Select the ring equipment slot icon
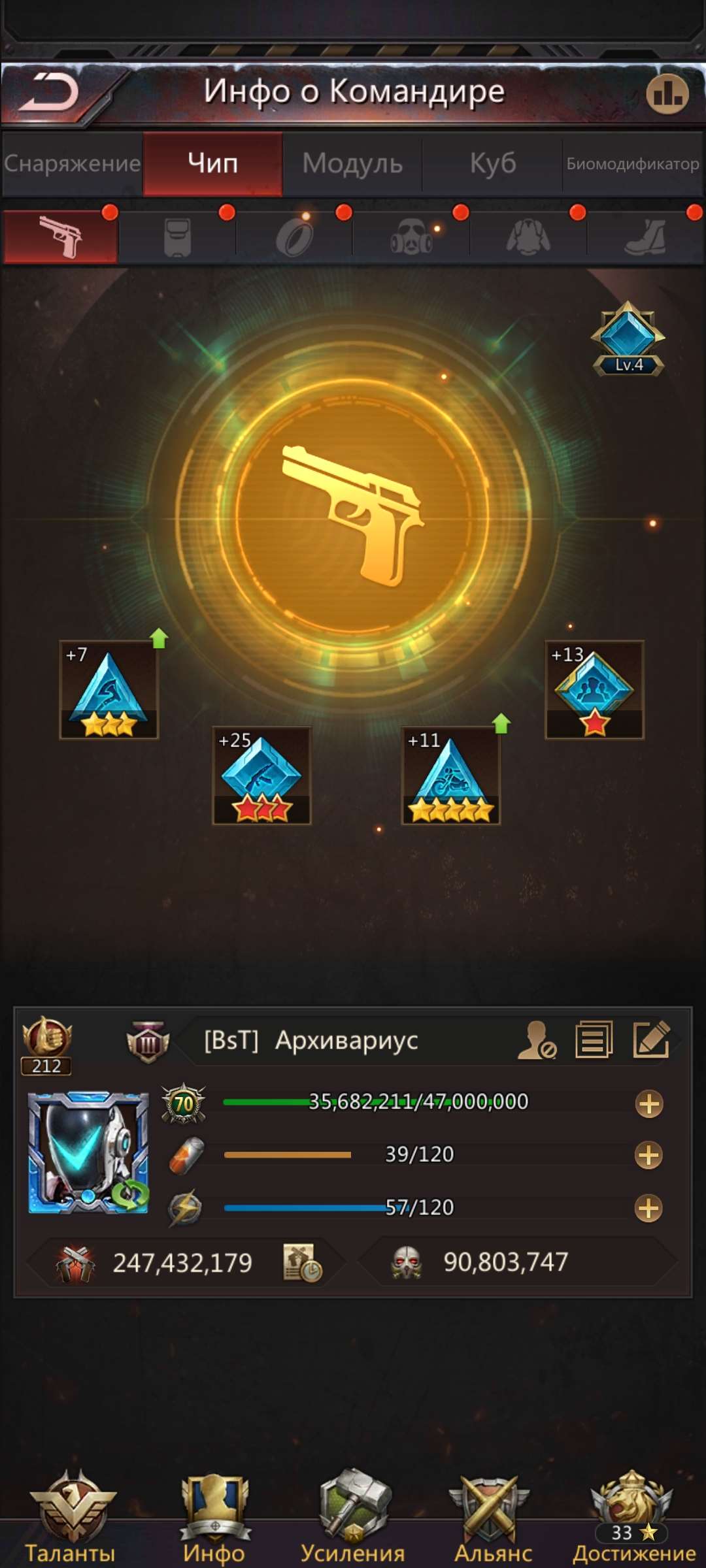The height and width of the screenshot is (1568, 706). tap(294, 237)
